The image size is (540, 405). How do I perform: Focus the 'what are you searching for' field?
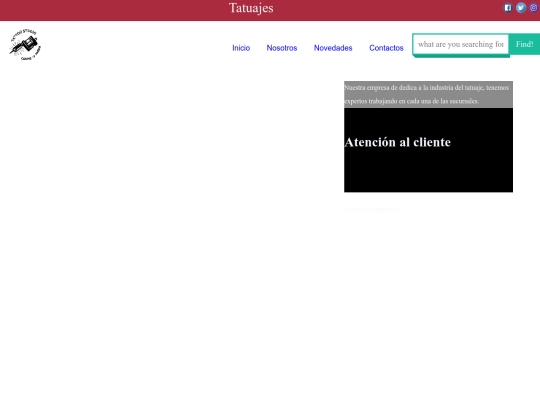(461, 44)
